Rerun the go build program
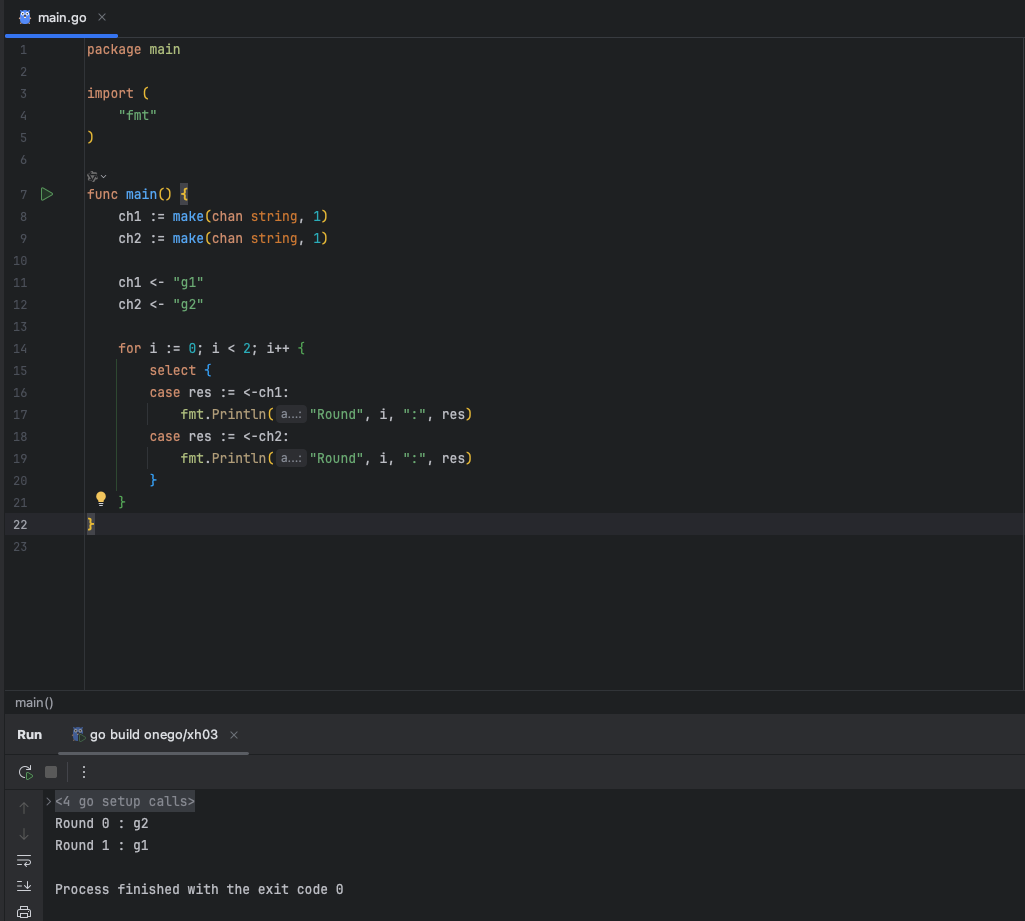The width and height of the screenshot is (1025, 921). pos(25,772)
